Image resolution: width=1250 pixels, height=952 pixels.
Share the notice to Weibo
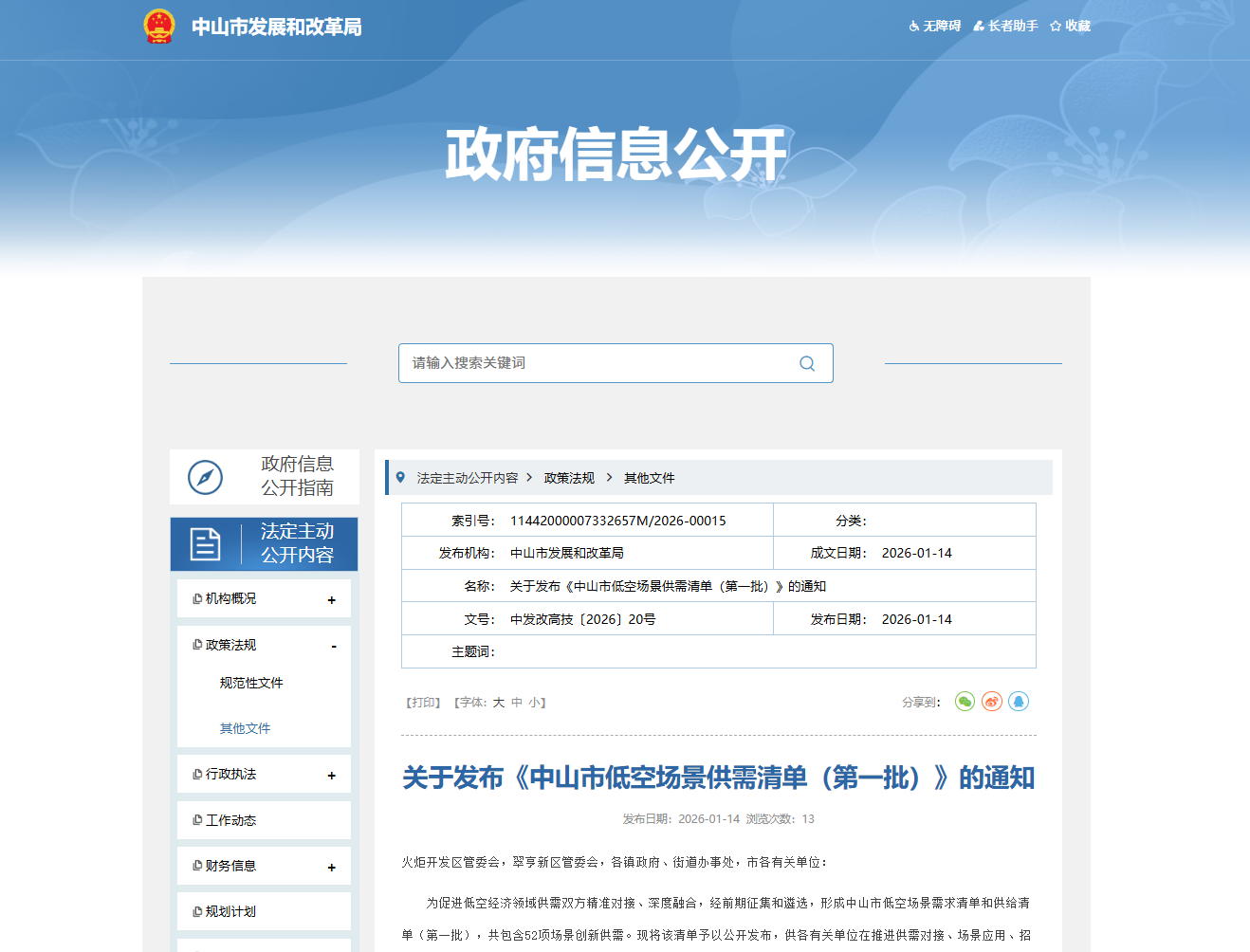(992, 702)
